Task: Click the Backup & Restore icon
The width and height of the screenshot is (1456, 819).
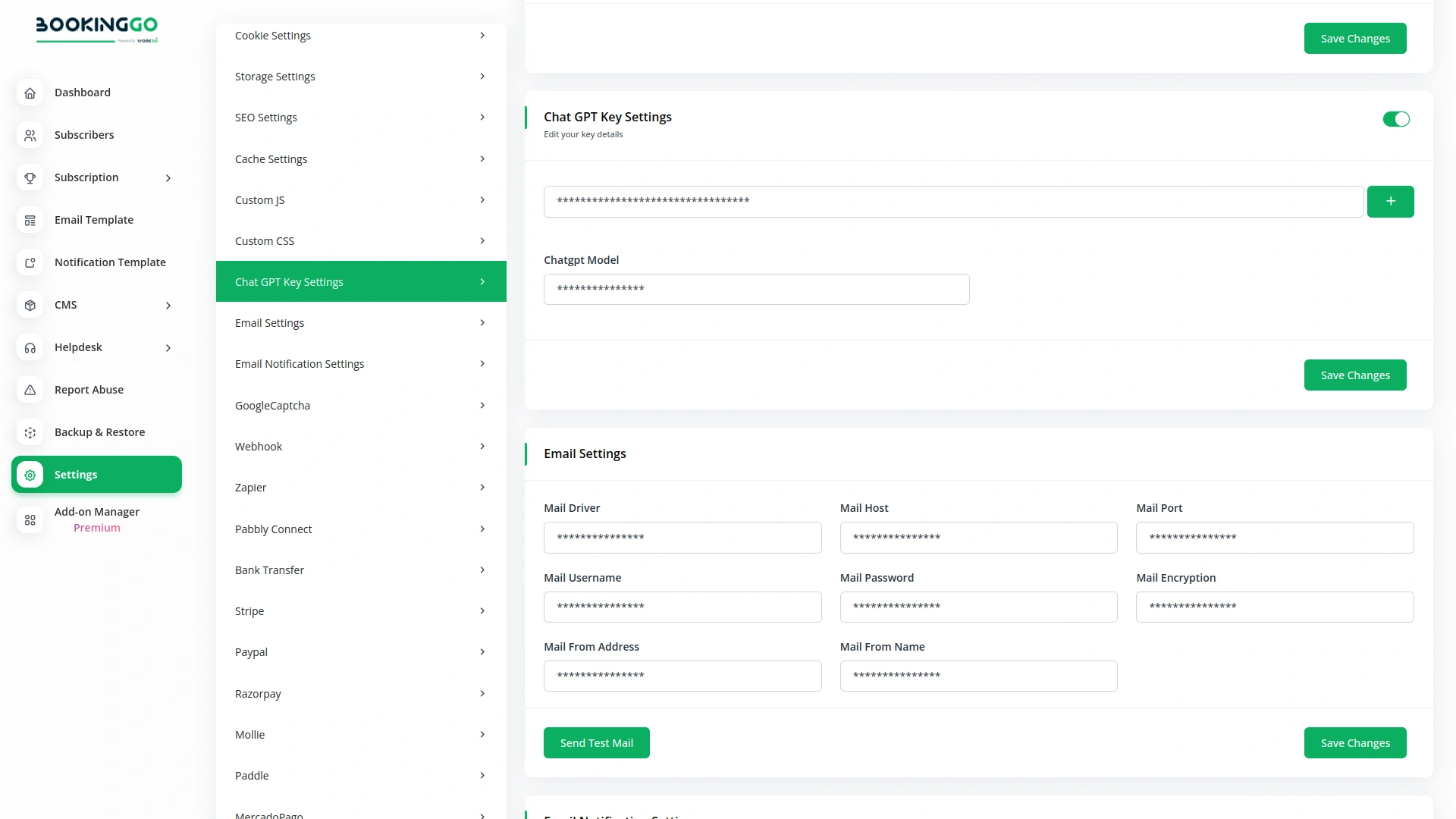Action: pyautogui.click(x=30, y=432)
